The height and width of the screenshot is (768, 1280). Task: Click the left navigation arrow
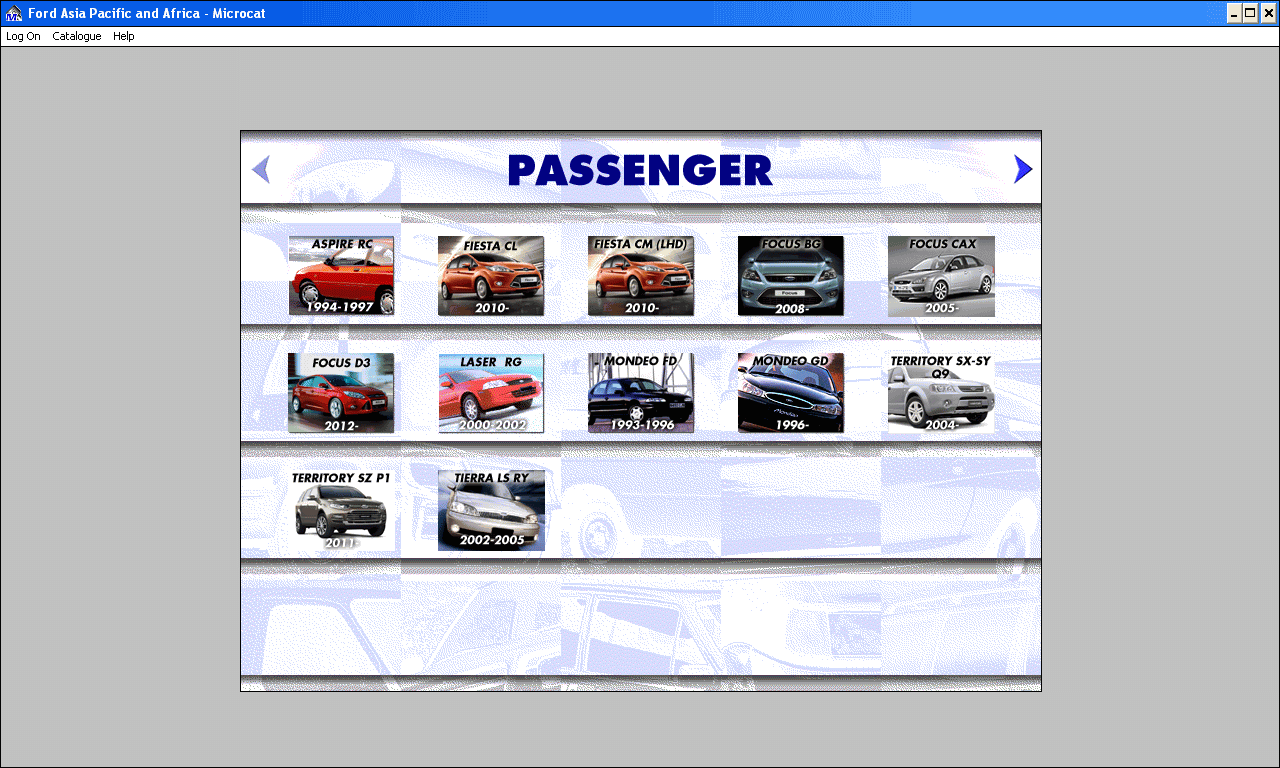[260, 168]
